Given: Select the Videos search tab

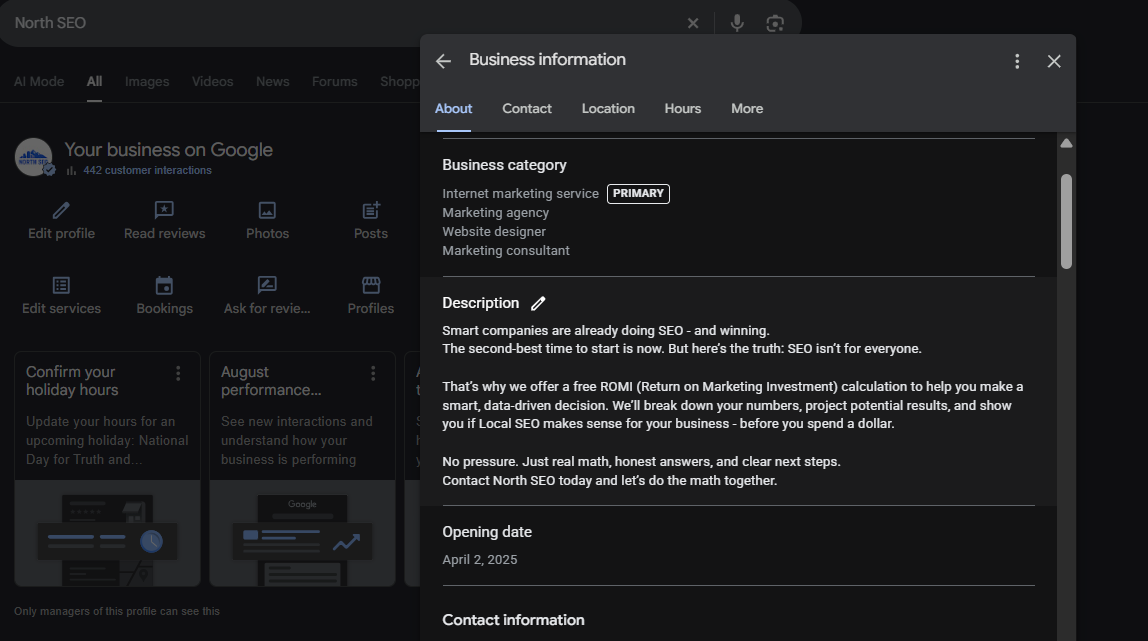Looking at the screenshot, I should click(212, 81).
